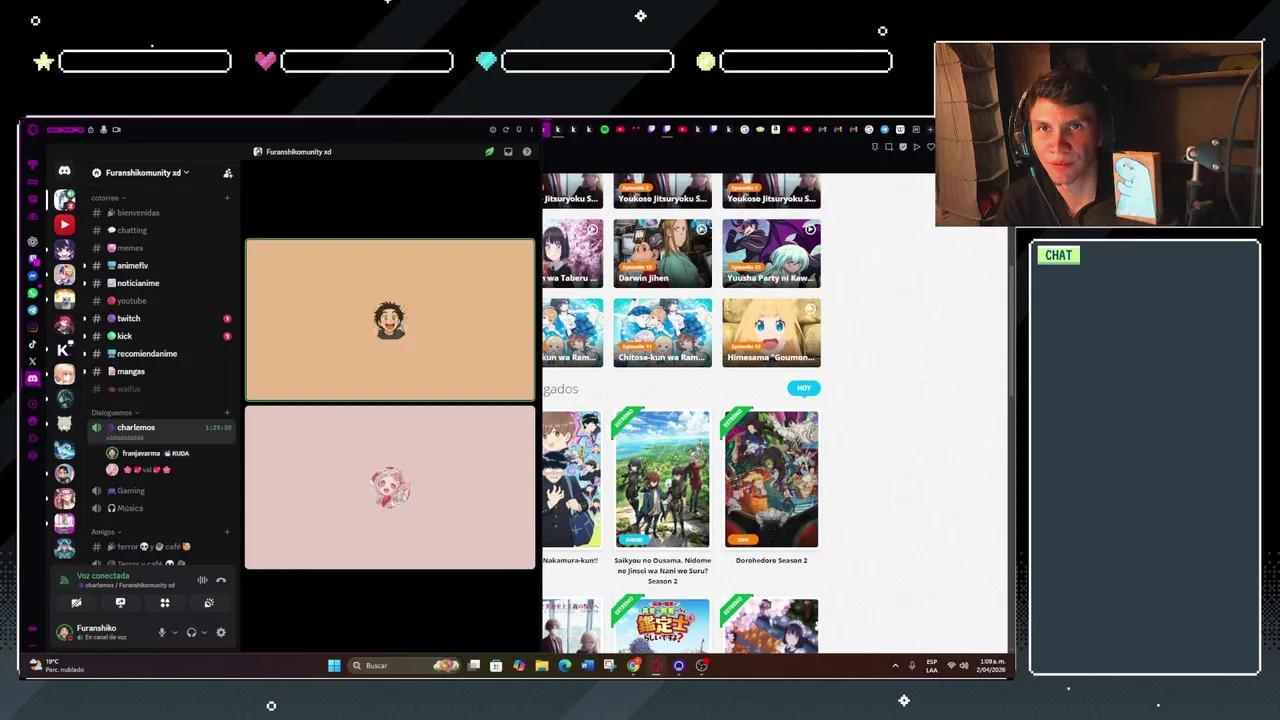
Task: Click the taskbar Buscar search box
Action: pyautogui.click(x=405, y=665)
